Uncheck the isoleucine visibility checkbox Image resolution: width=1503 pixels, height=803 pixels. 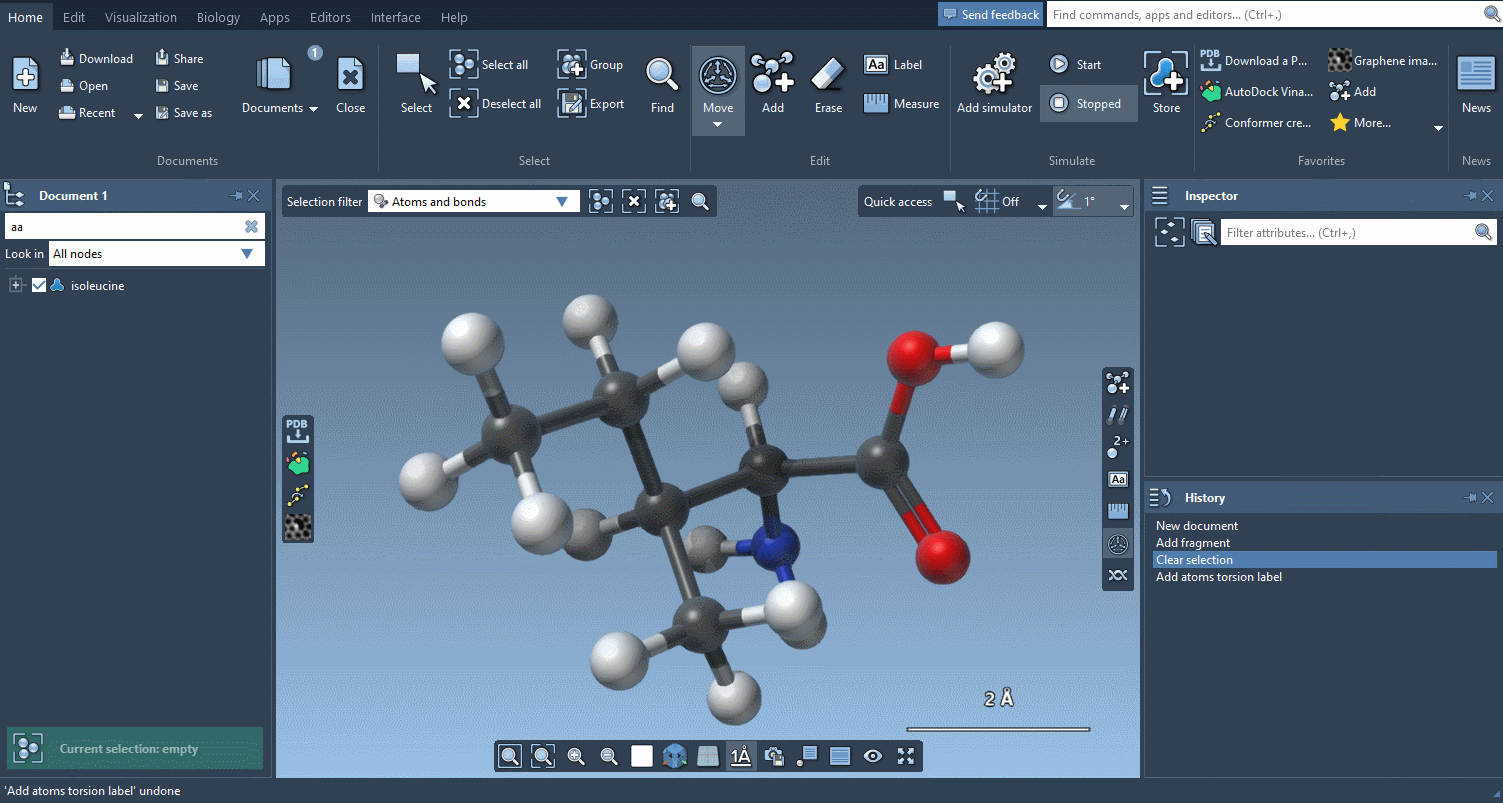coord(39,286)
